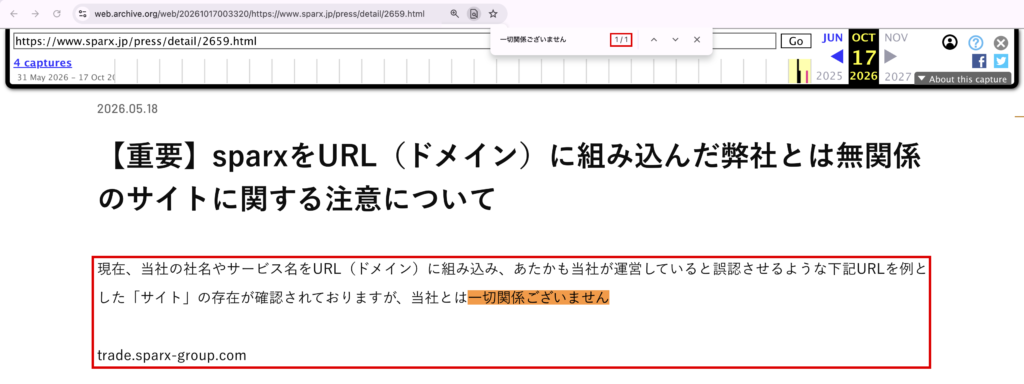Share capture on Twitter
This screenshot has width=1024, height=384.
tap(1001, 61)
